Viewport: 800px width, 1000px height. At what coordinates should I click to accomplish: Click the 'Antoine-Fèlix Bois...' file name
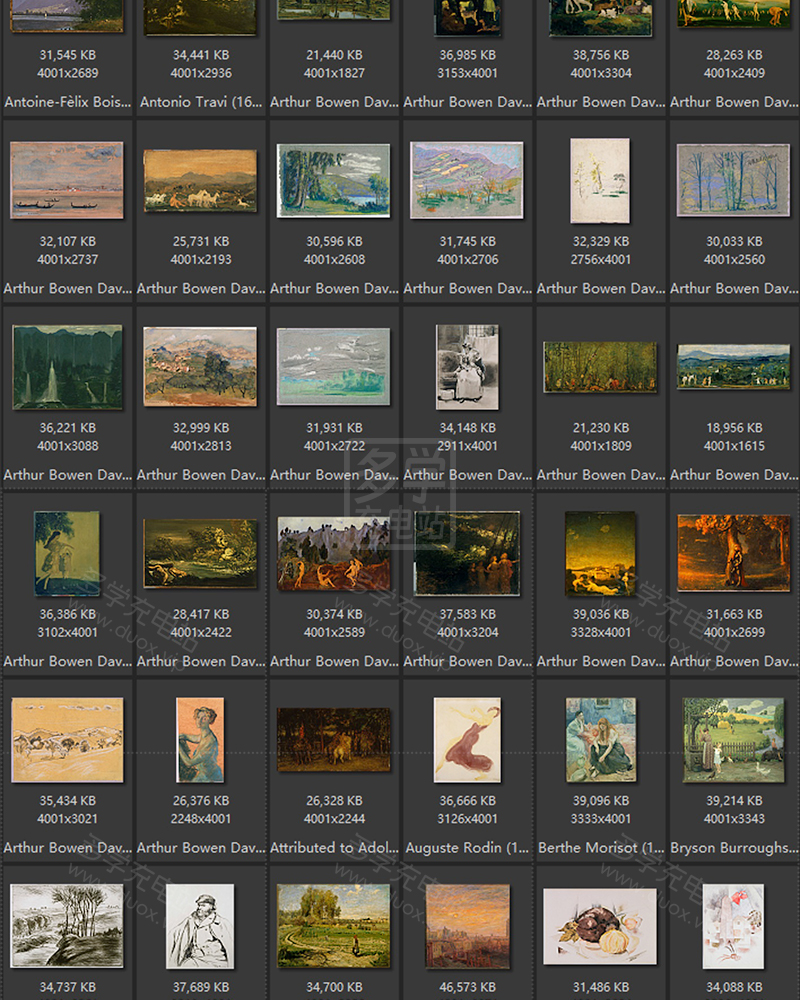pyautogui.click(x=67, y=102)
